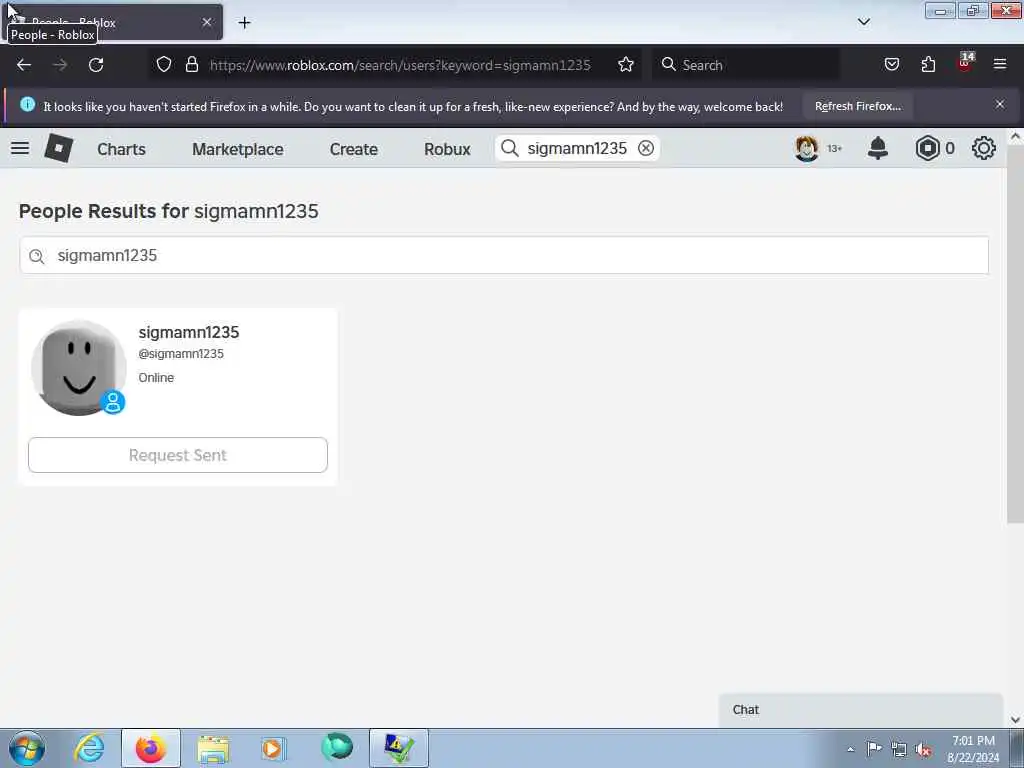Go to the Create page
This screenshot has width=1024, height=768.
click(353, 149)
